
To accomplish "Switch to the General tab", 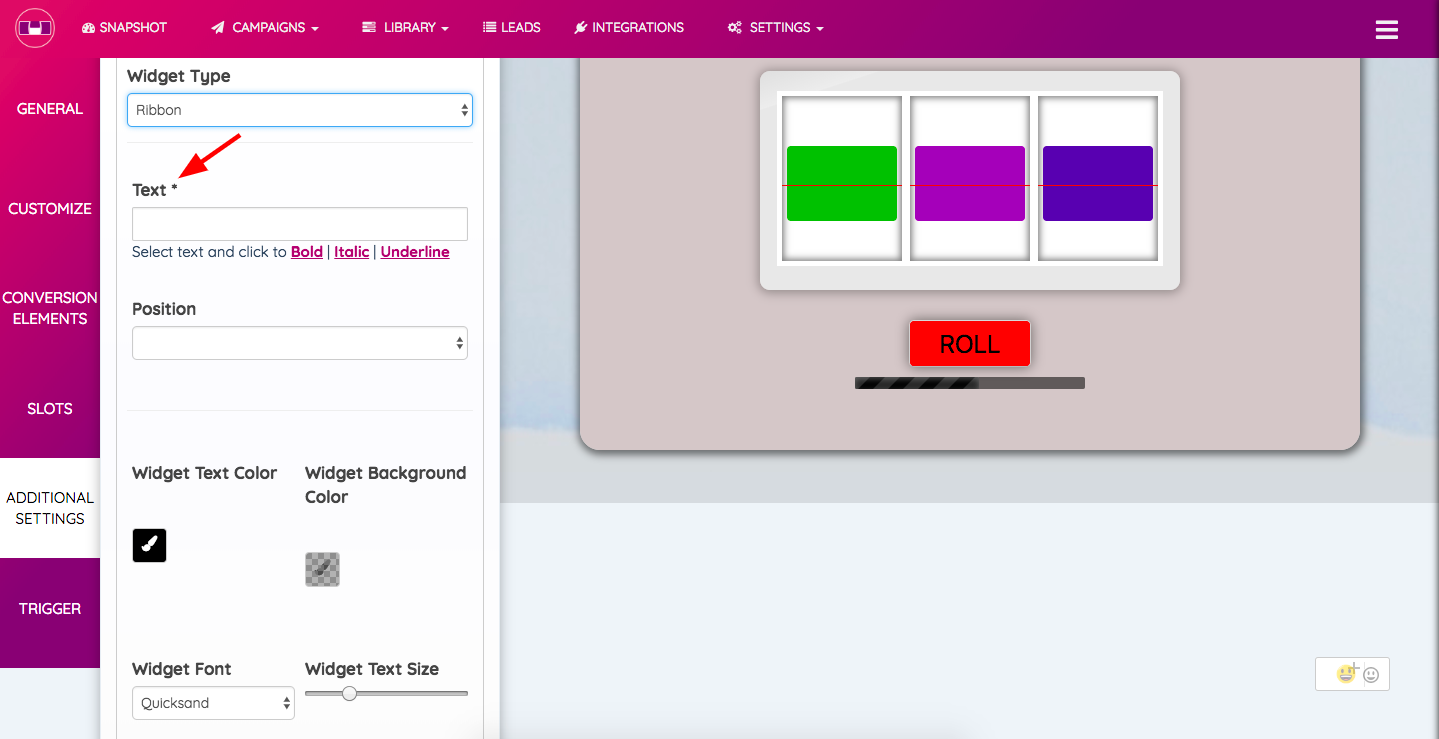I will (x=50, y=108).
